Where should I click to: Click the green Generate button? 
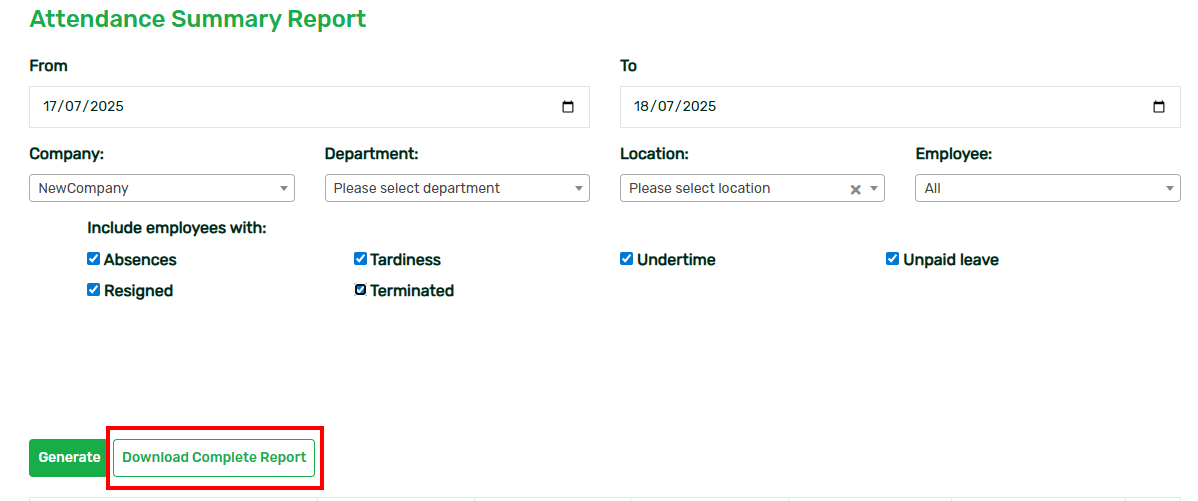click(x=69, y=457)
